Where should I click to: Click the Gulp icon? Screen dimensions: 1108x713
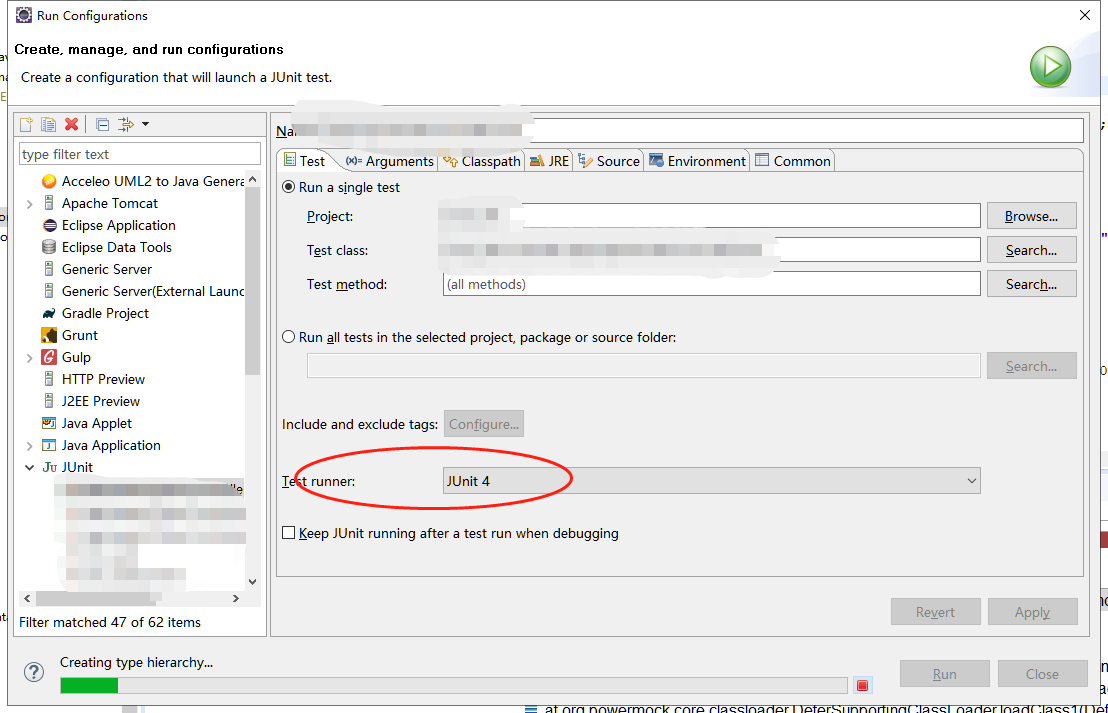[49, 357]
